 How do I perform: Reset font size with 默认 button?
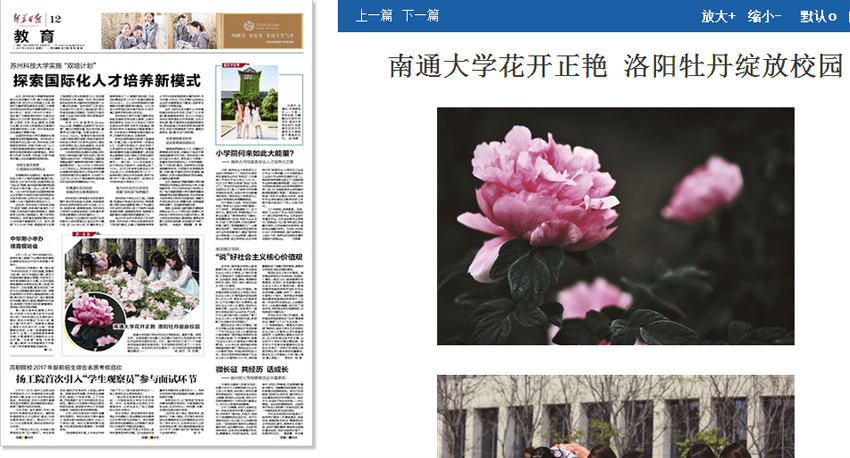point(817,16)
